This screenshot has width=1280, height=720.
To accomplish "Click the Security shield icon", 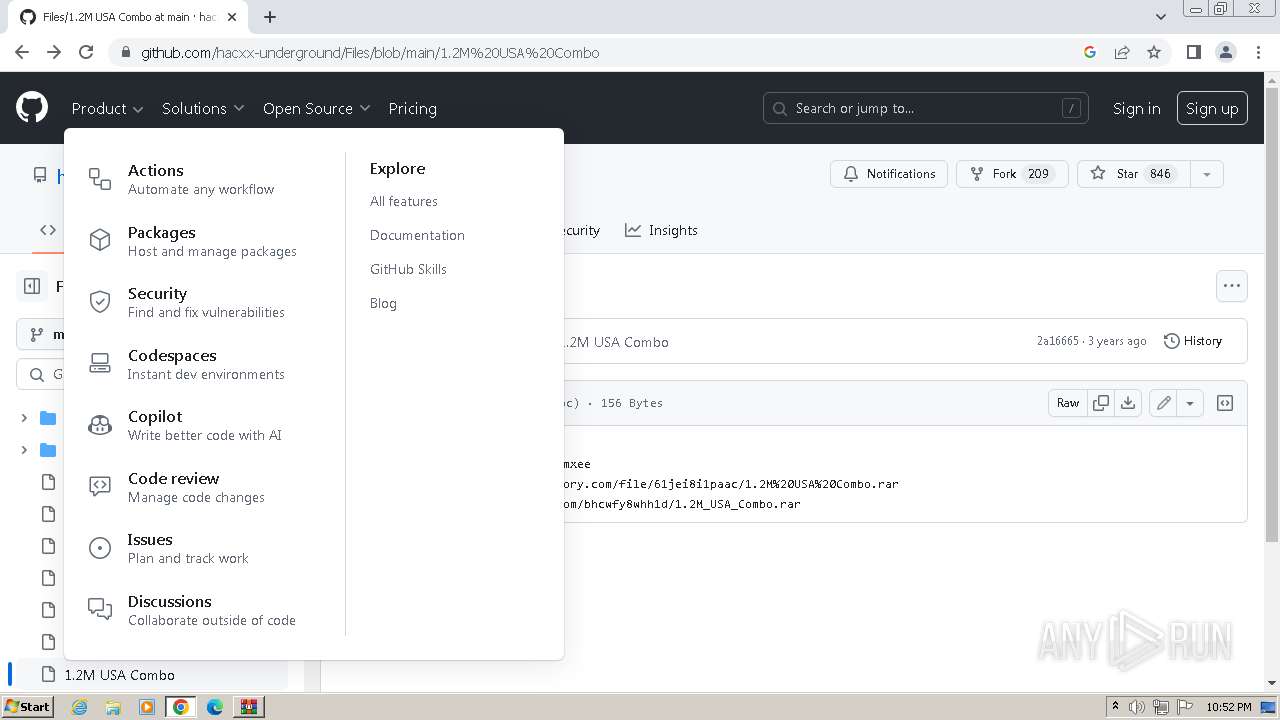I will (100, 302).
